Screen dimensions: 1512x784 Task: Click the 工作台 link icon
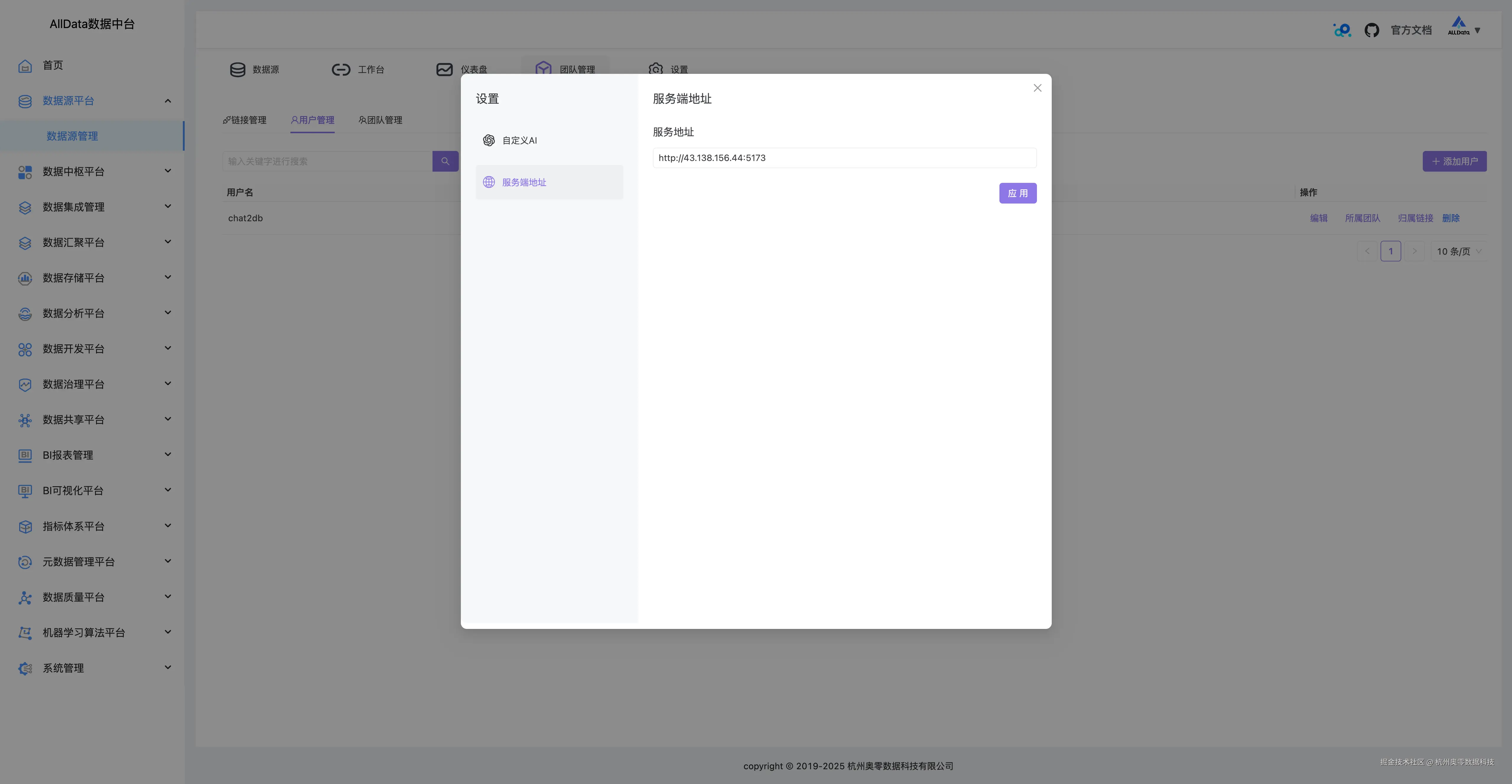[x=340, y=70]
